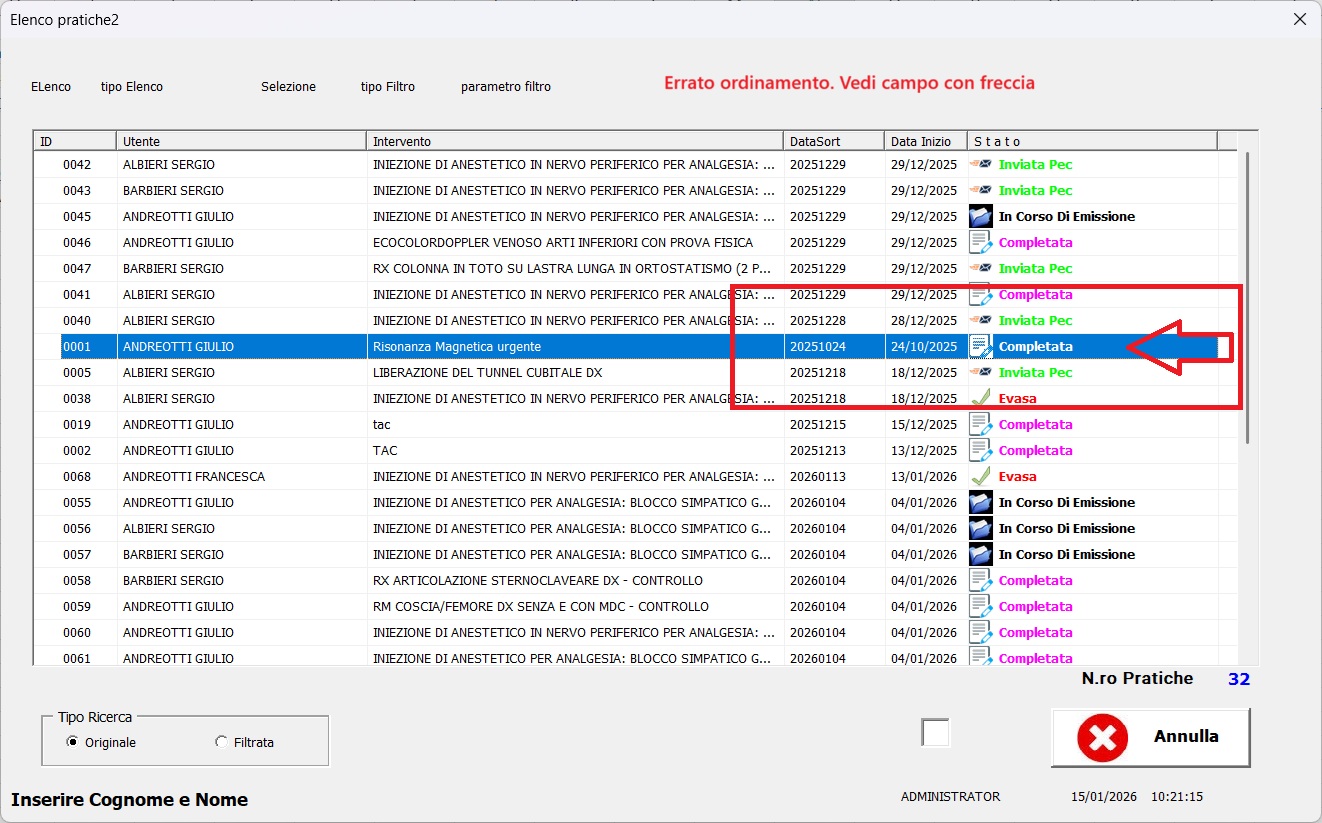Click the green checkmark icon in row 0068
1322x823 pixels.
[980, 476]
